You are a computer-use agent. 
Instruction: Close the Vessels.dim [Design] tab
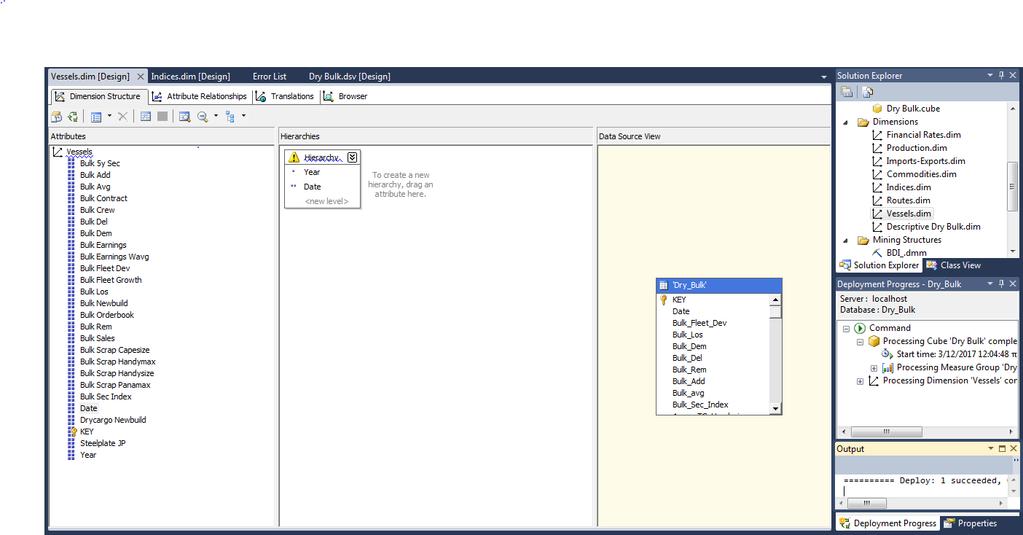pyautogui.click(x=140, y=77)
